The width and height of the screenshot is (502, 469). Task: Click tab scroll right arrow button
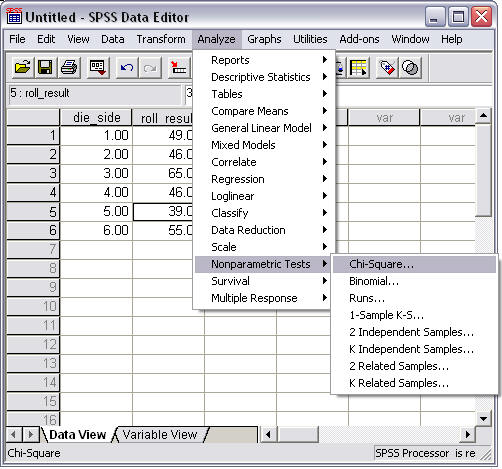31,434
